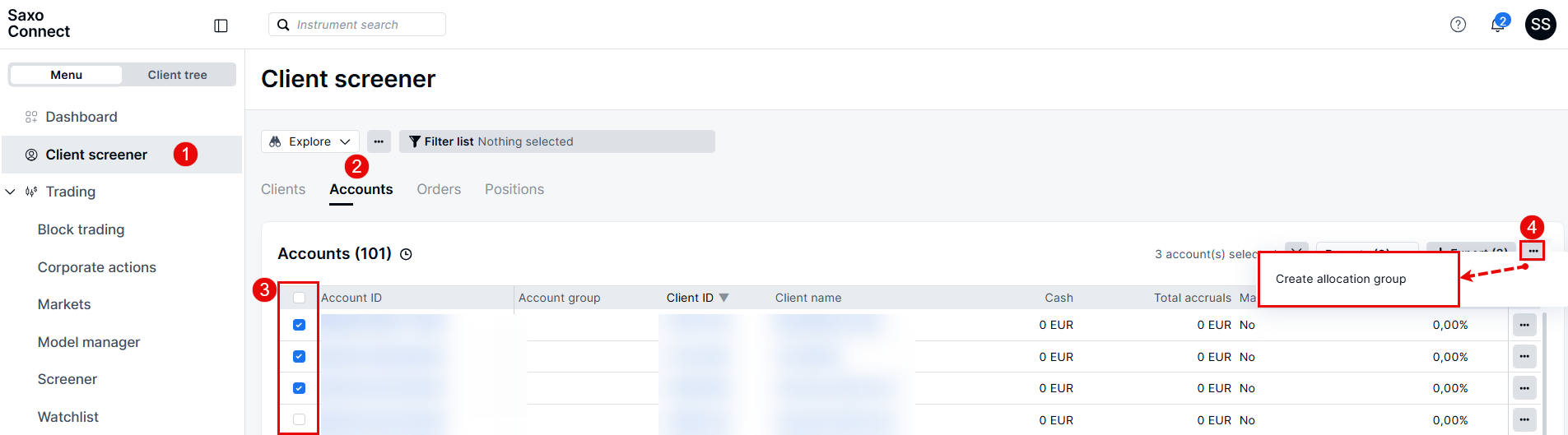
Task: Collapse the sidebar panel icon
Action: tap(221, 25)
